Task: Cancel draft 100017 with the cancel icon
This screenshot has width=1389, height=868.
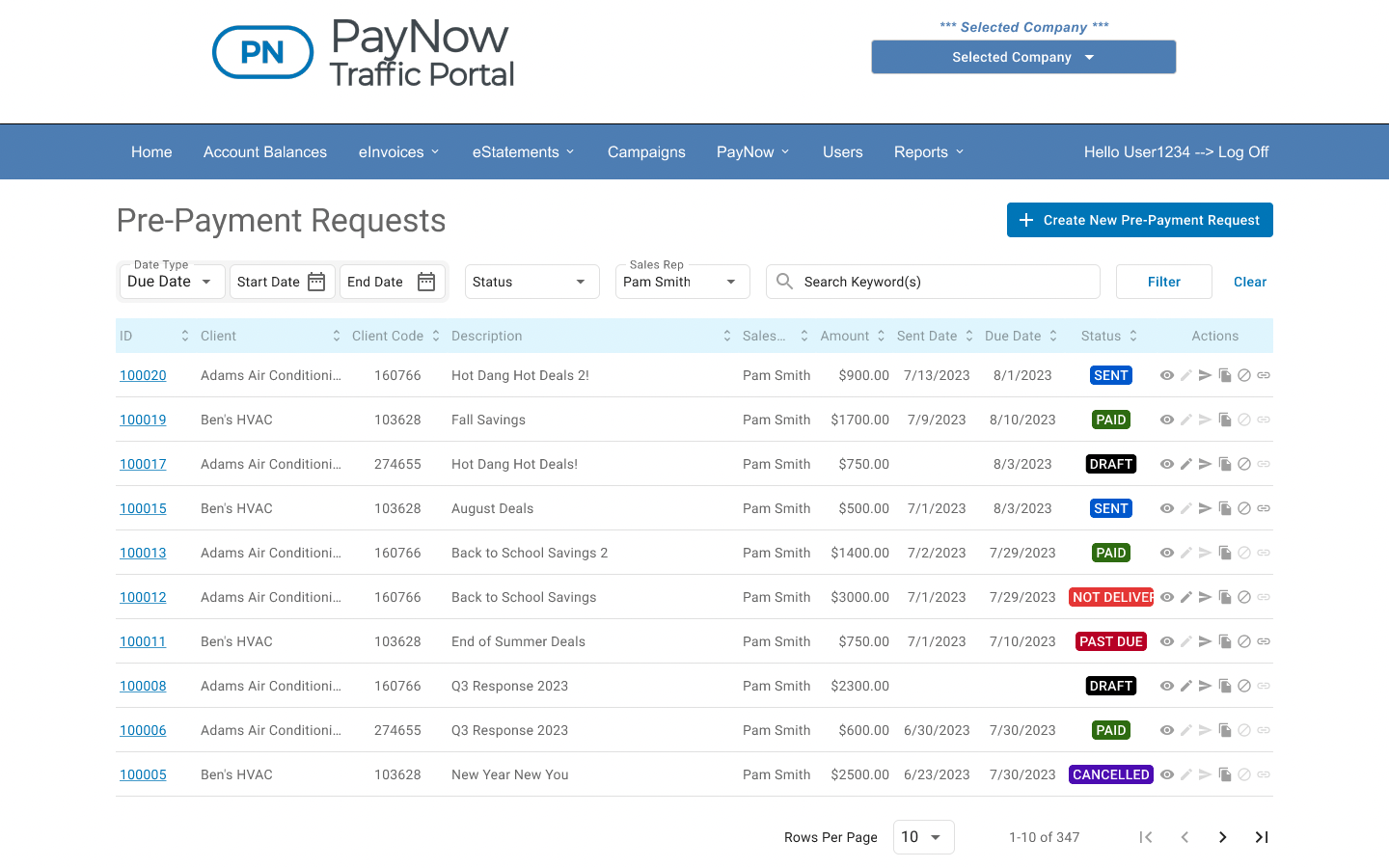Action: 1244,464
